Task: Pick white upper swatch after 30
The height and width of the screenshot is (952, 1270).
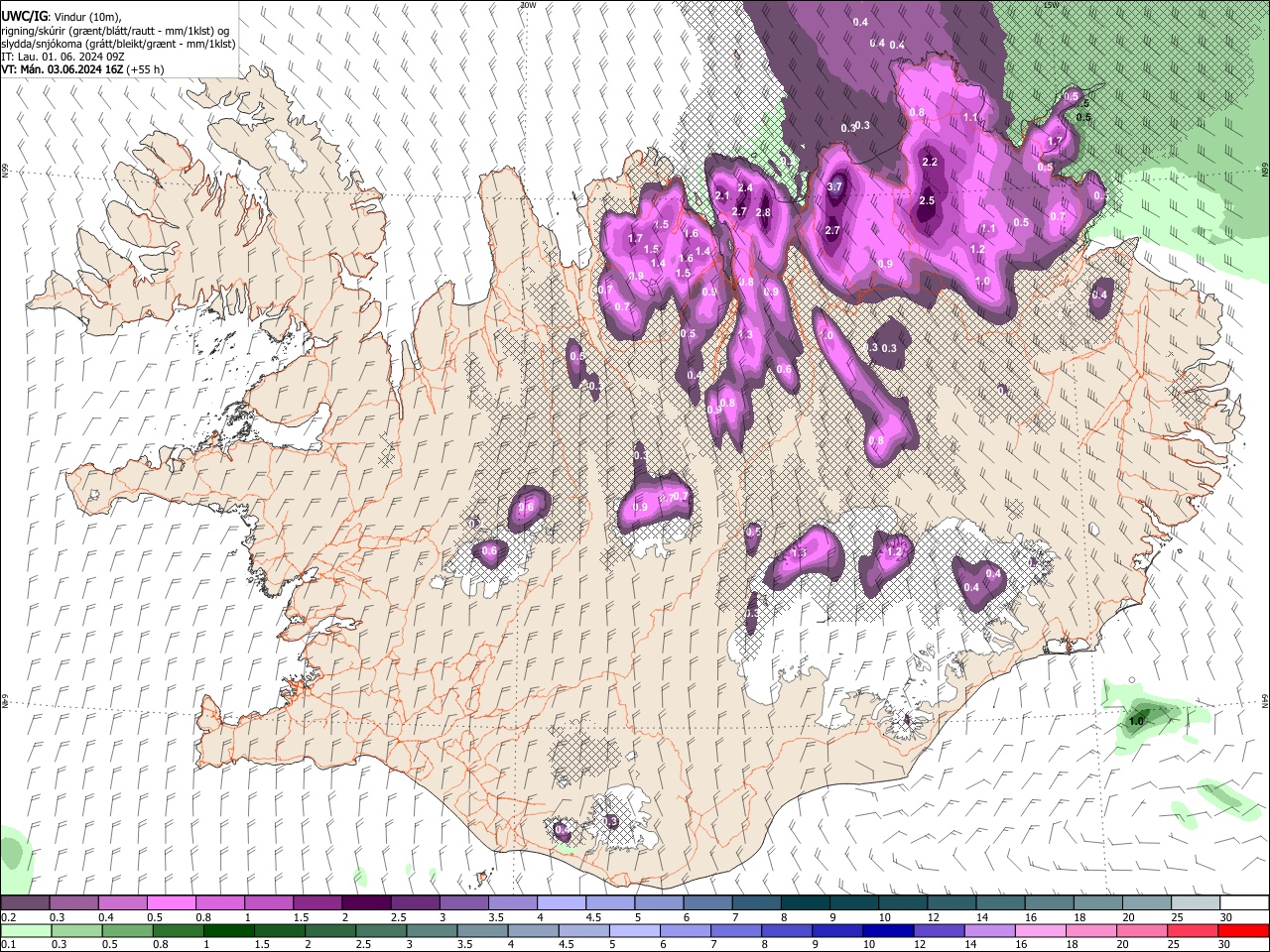Action: coord(1244,903)
